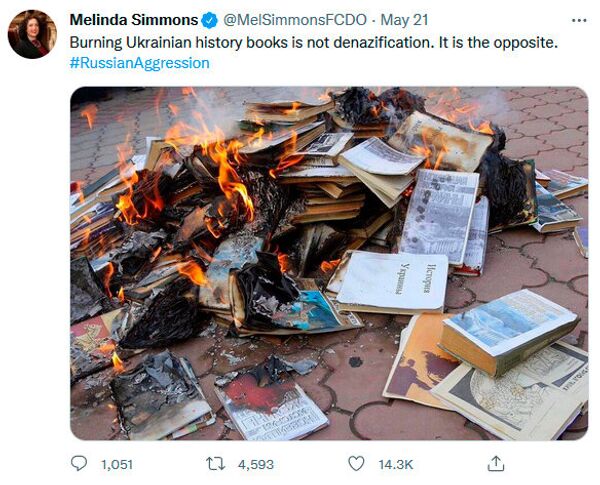Retweet using the retweet arrows icon
Screen dimensions: 600x485
point(215,464)
